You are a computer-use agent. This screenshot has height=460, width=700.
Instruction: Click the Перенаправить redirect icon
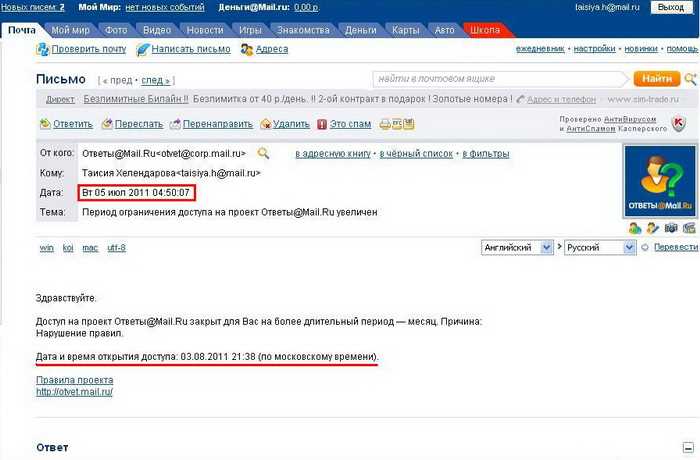click(x=175, y=124)
